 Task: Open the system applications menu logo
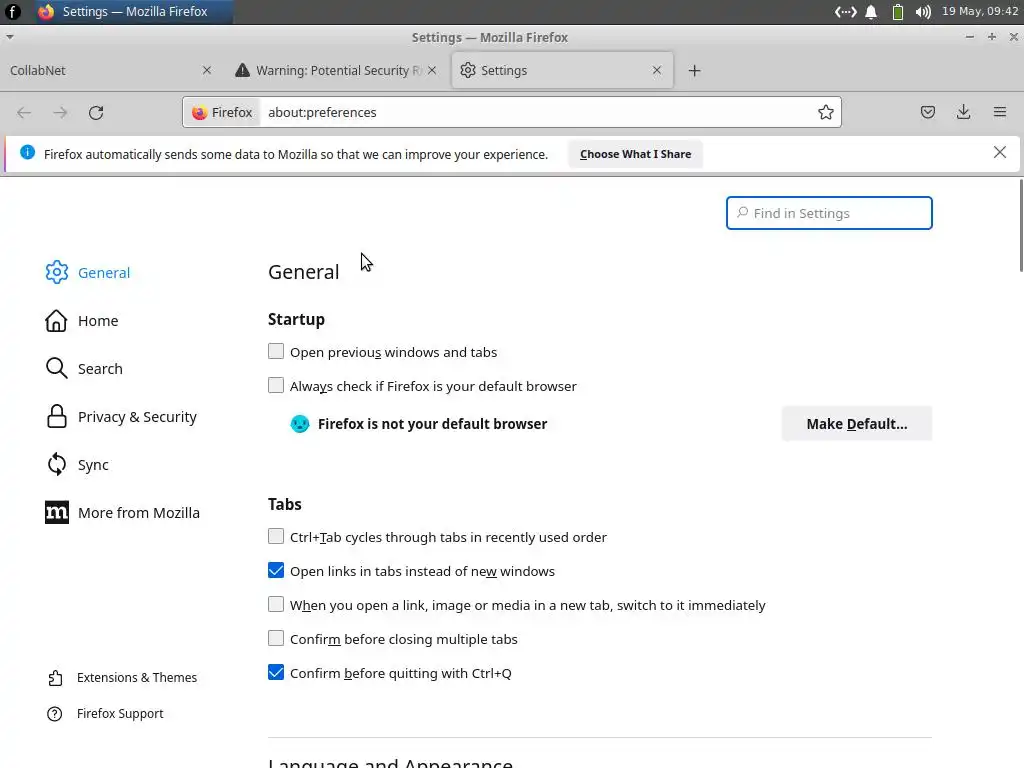(x=12, y=12)
